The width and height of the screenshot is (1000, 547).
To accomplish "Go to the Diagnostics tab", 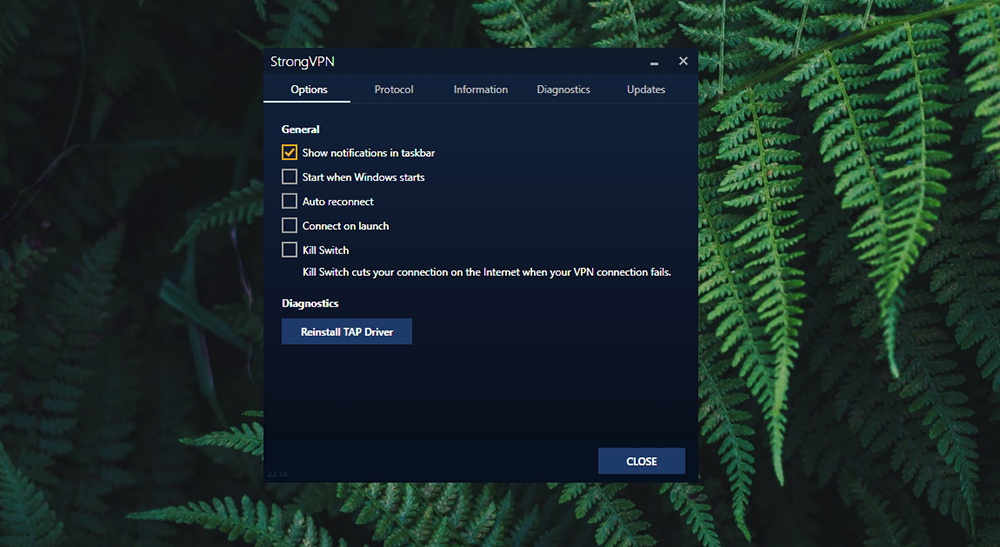I will (563, 89).
